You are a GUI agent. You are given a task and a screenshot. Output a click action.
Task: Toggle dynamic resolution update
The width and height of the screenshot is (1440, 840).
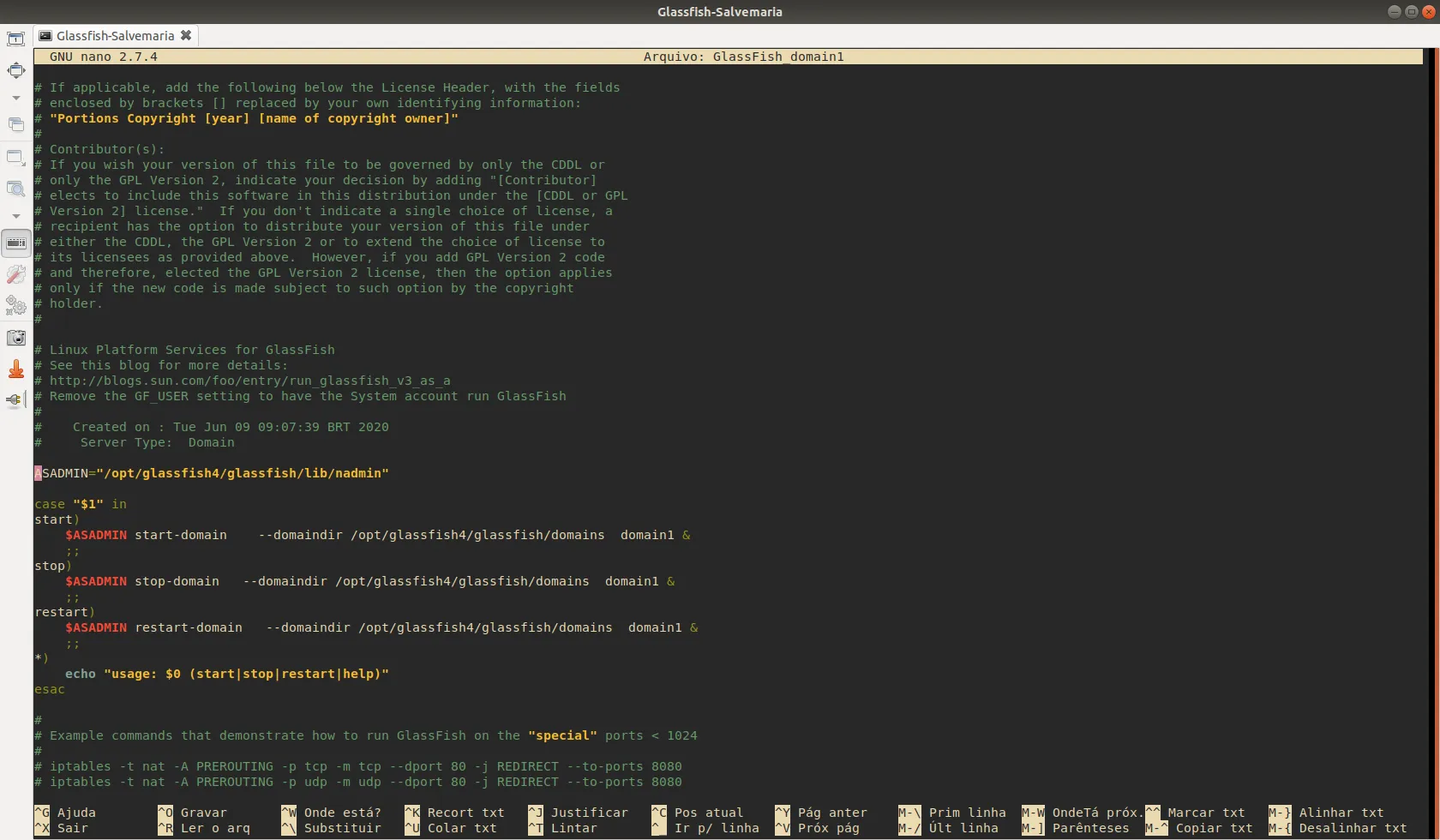coord(15,158)
